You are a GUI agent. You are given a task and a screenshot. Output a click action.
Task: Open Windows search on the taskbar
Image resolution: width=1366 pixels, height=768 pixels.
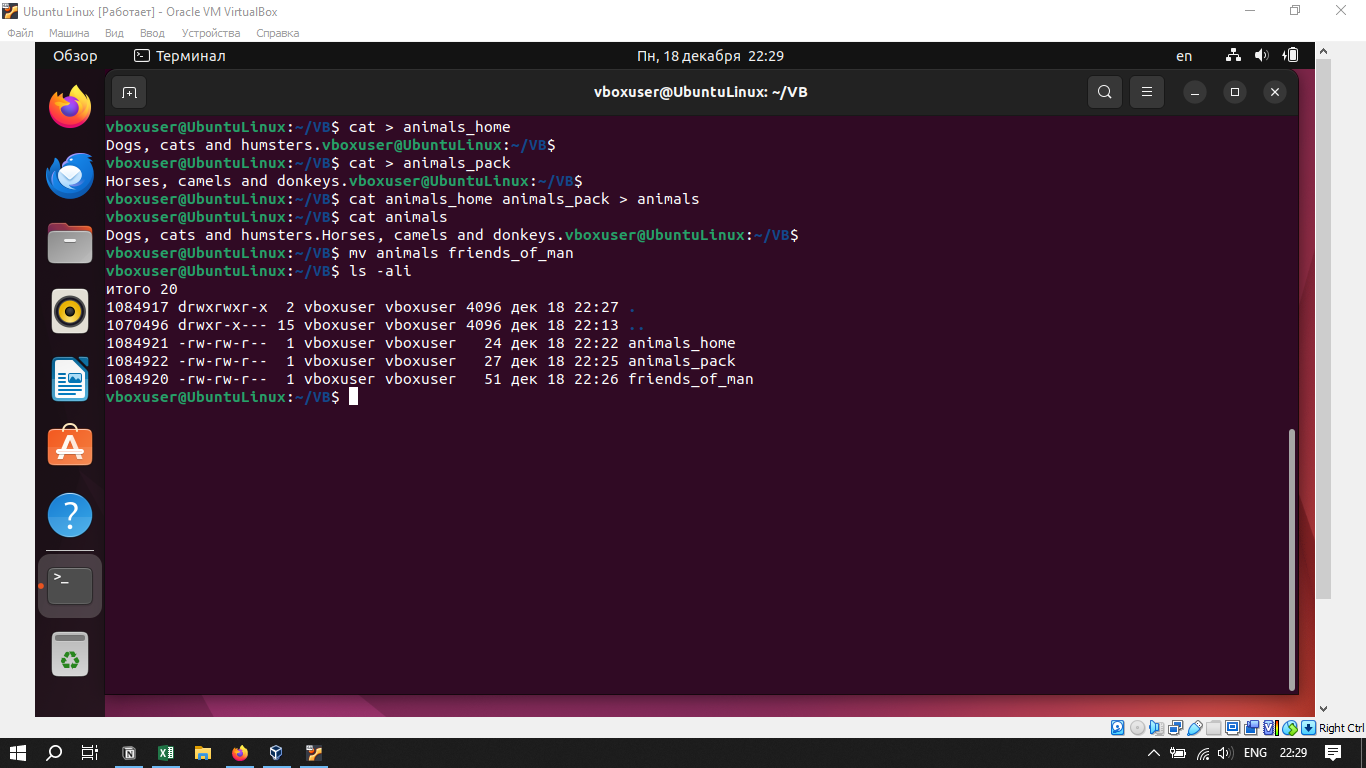[55, 753]
